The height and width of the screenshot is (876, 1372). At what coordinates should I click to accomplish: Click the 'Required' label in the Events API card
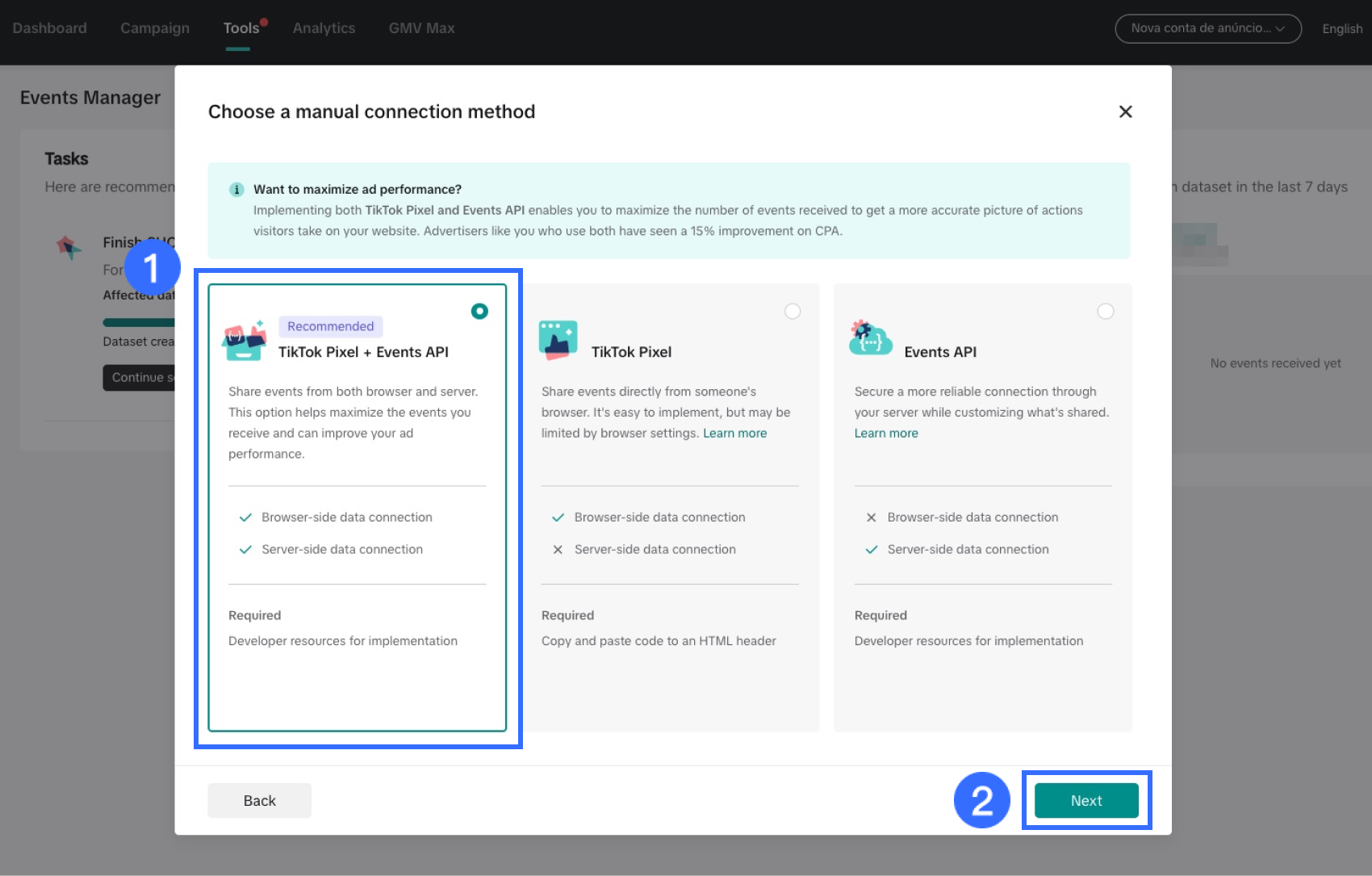click(x=881, y=615)
